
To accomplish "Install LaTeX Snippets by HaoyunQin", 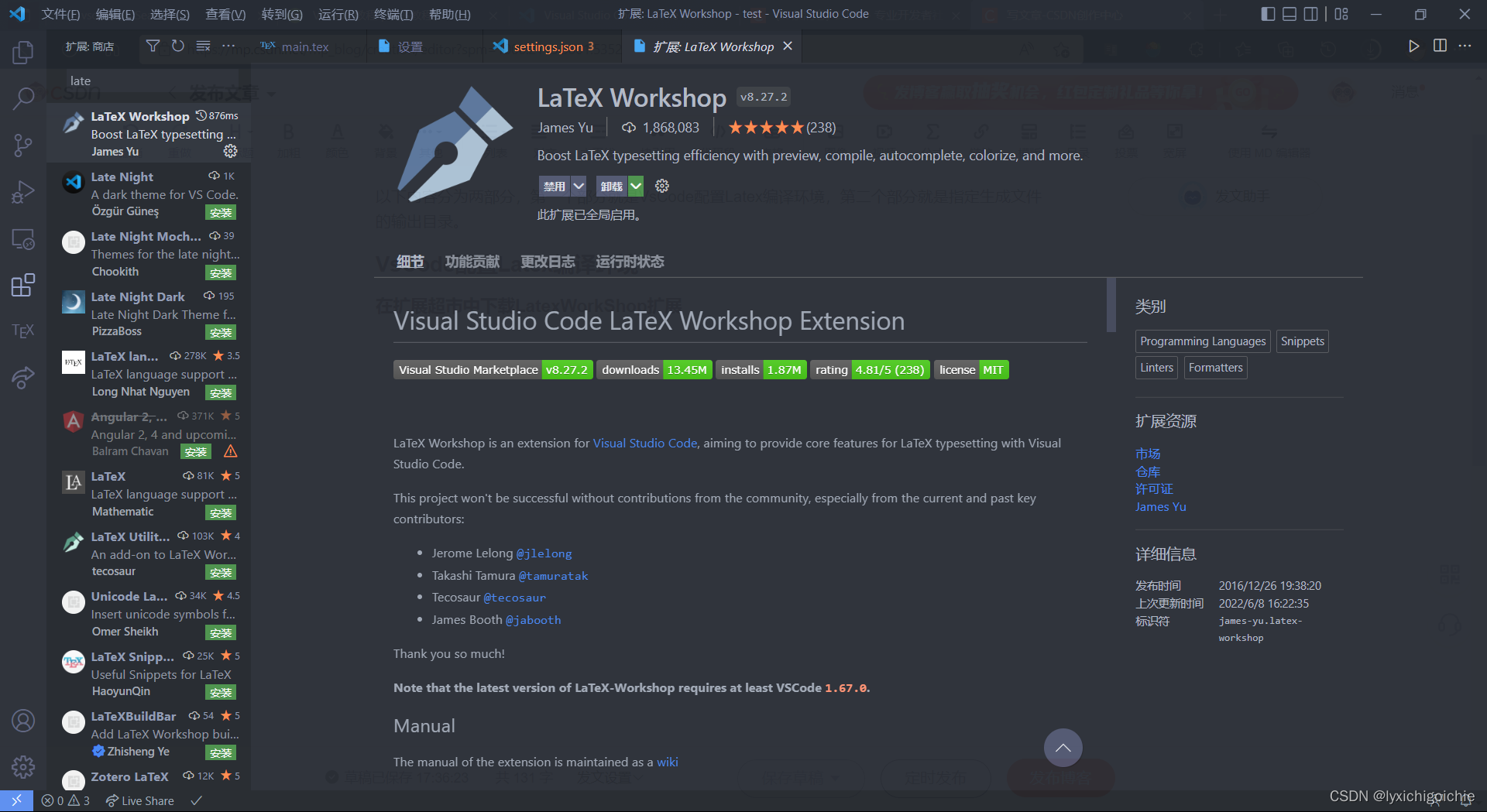I will [221, 692].
